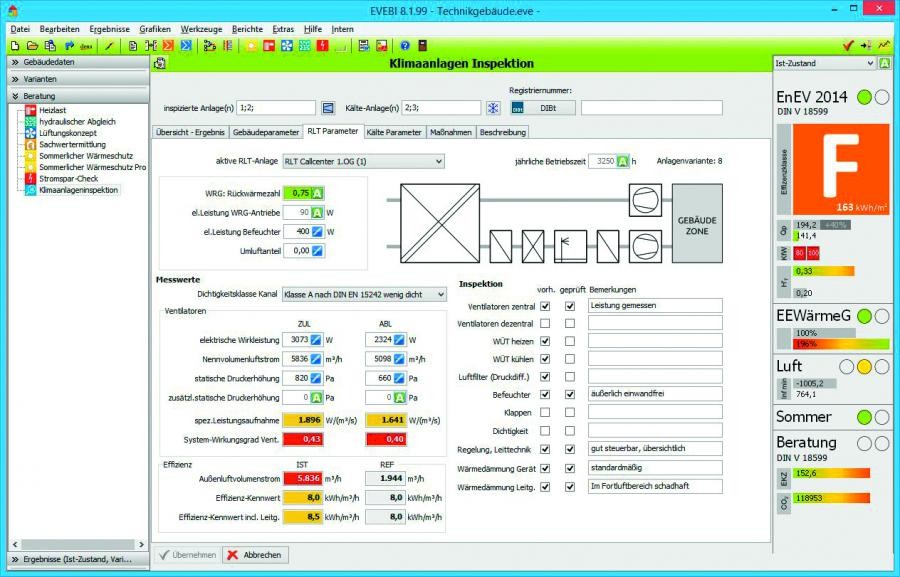The width and height of the screenshot is (900, 577).
Task: Click the brown door exit icon
Action: coord(422,46)
